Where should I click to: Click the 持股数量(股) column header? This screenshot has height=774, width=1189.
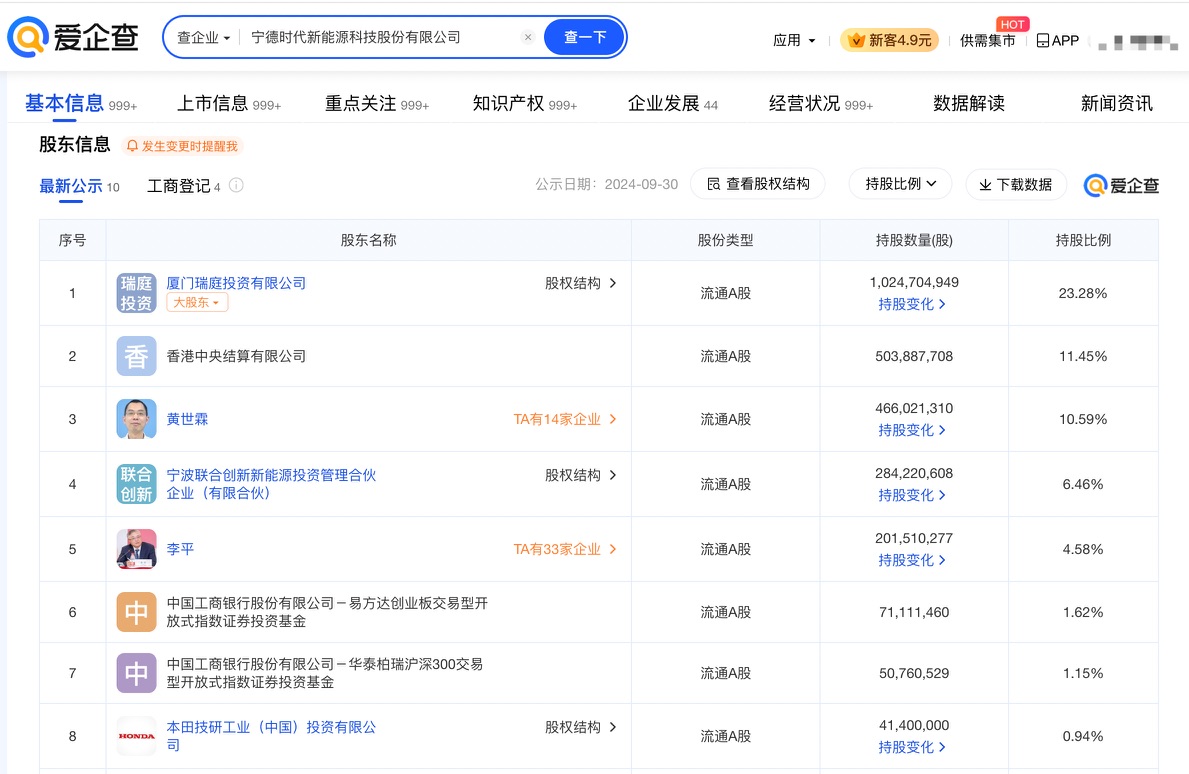tap(914, 240)
